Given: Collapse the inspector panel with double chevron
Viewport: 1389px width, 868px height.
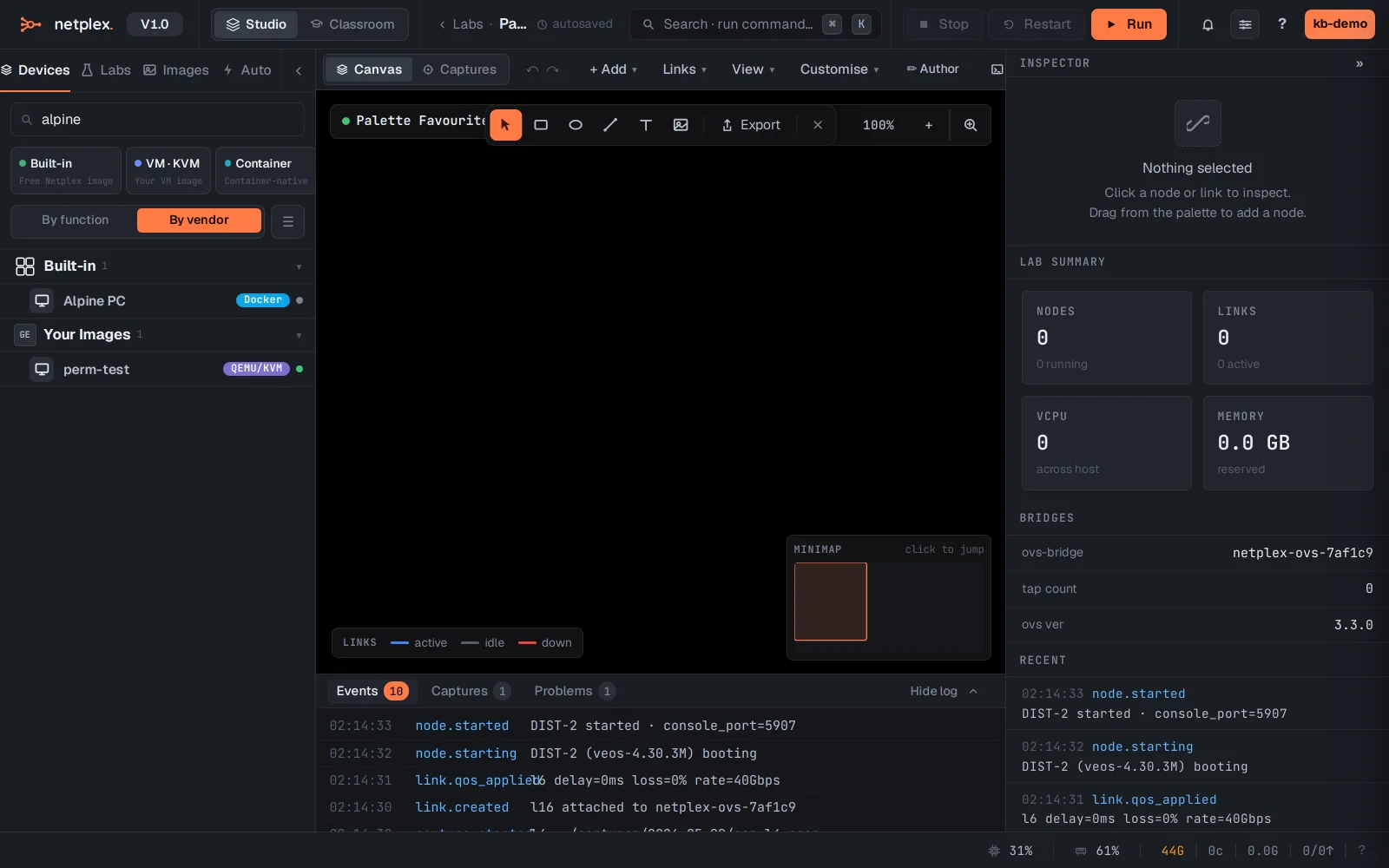Looking at the screenshot, I should click(x=1359, y=63).
